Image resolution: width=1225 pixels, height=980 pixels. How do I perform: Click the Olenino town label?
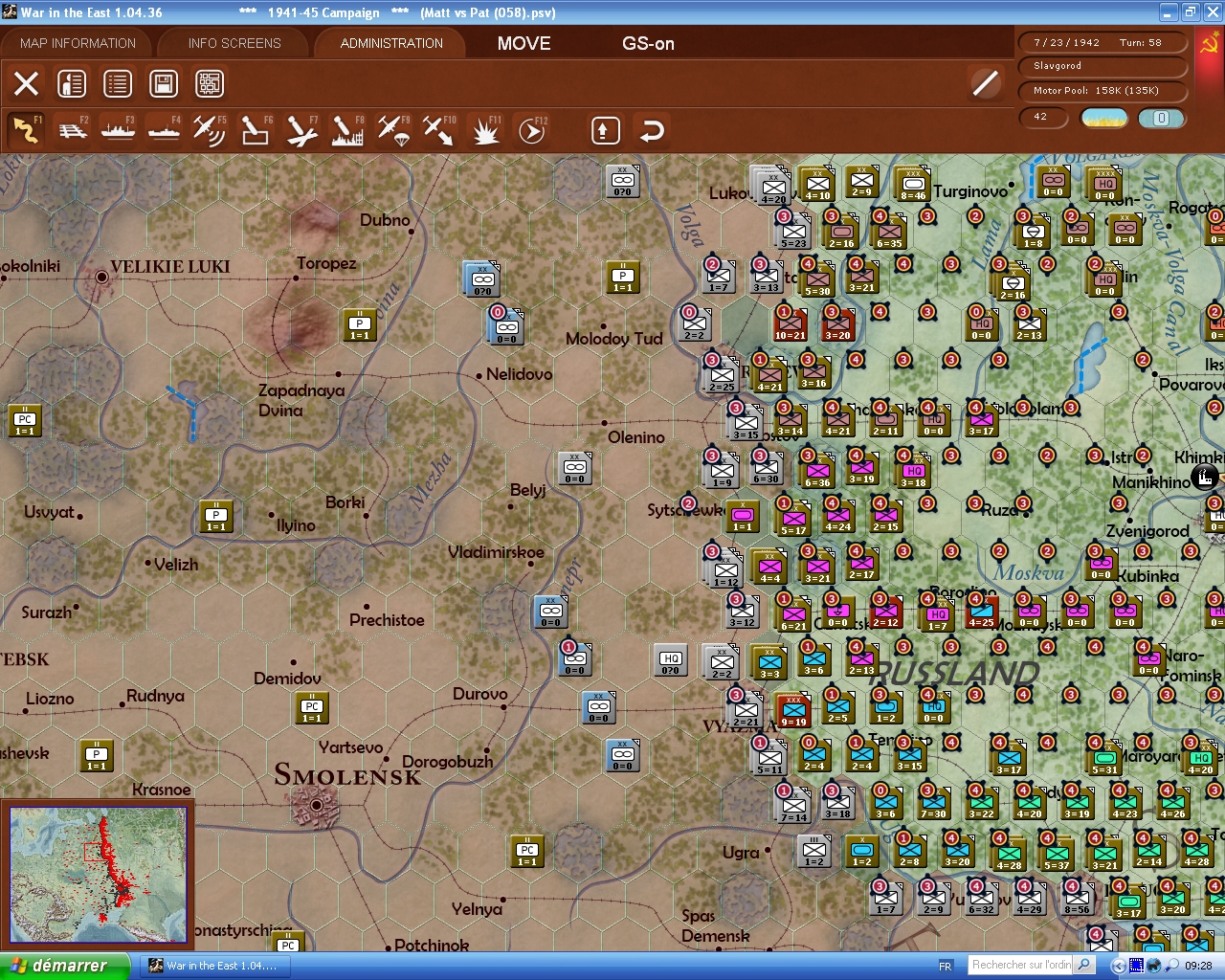click(x=635, y=437)
